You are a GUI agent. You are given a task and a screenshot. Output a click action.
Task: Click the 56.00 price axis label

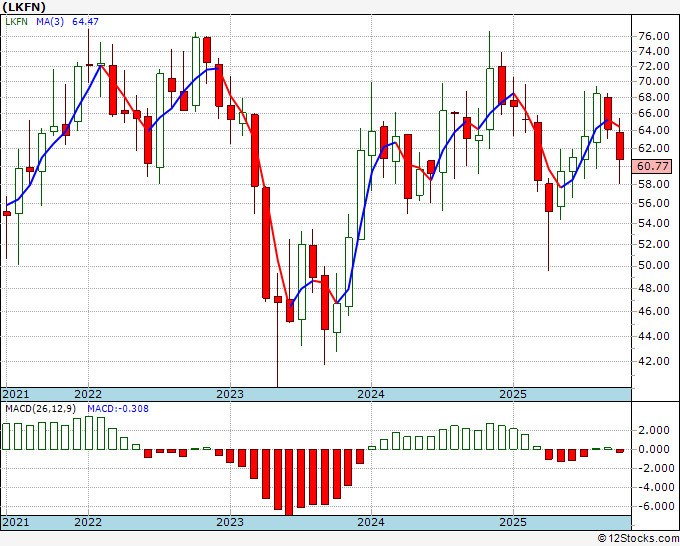coord(654,203)
